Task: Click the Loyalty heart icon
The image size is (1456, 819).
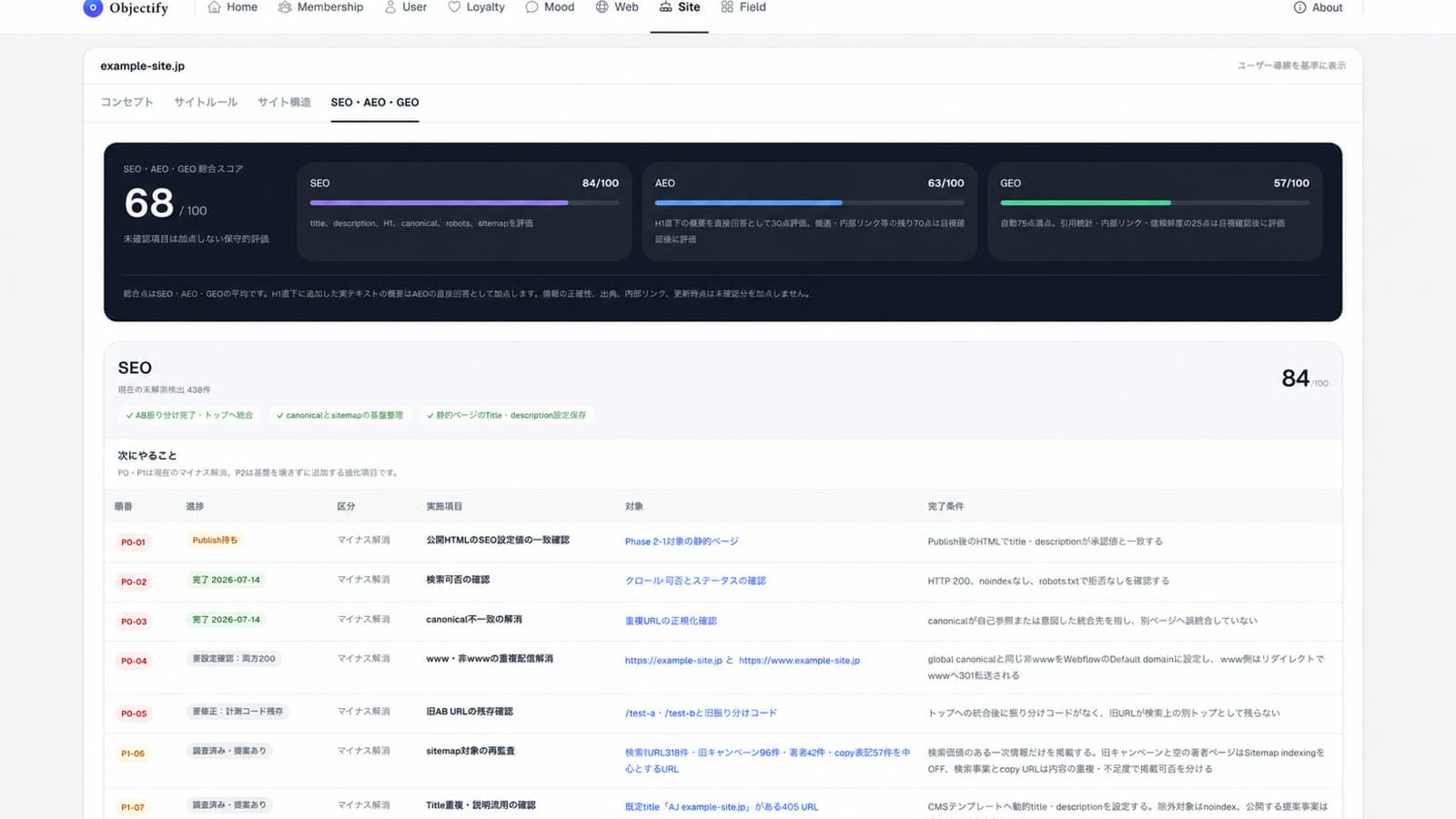Action: [454, 7]
